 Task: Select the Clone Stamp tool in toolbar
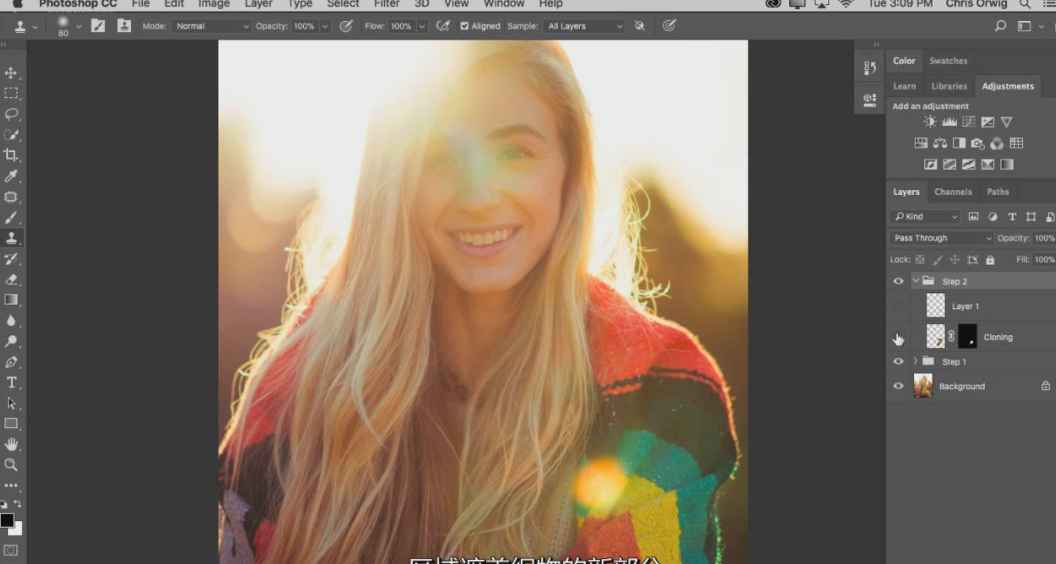click(x=11, y=238)
